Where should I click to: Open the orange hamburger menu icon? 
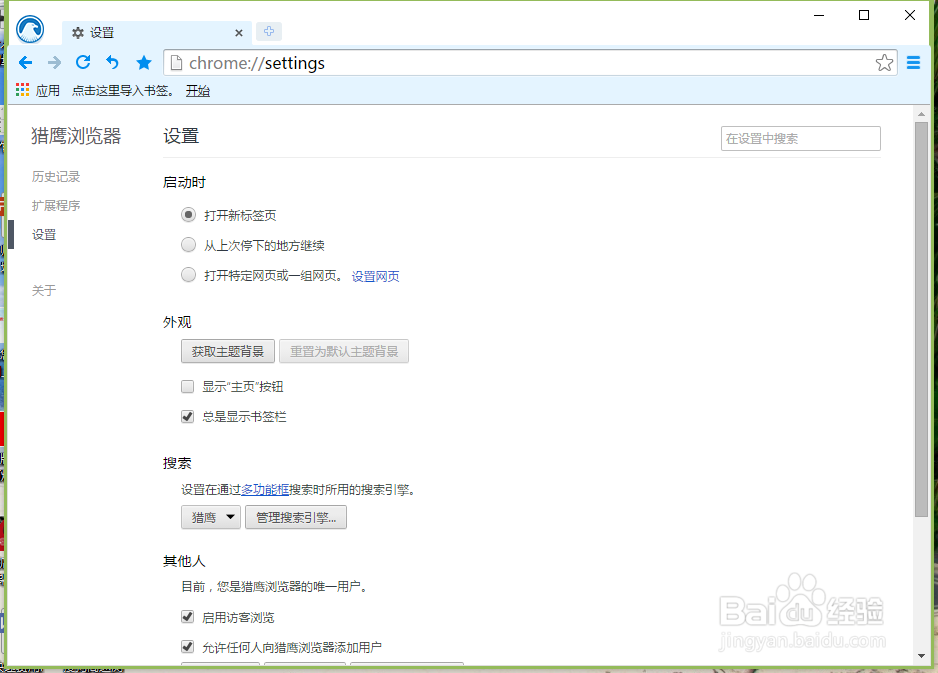point(913,62)
